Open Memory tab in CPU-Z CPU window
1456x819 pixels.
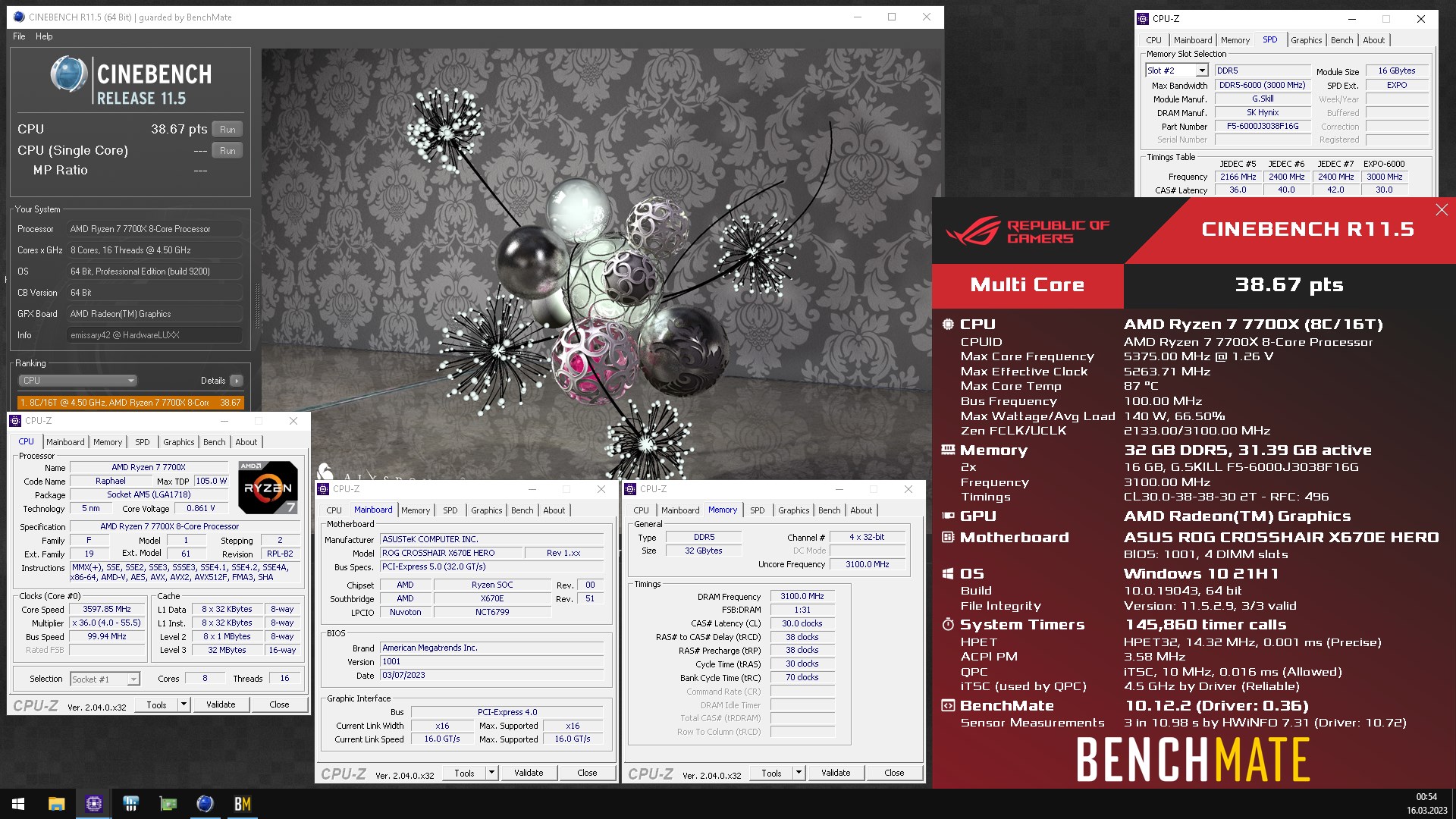point(108,442)
